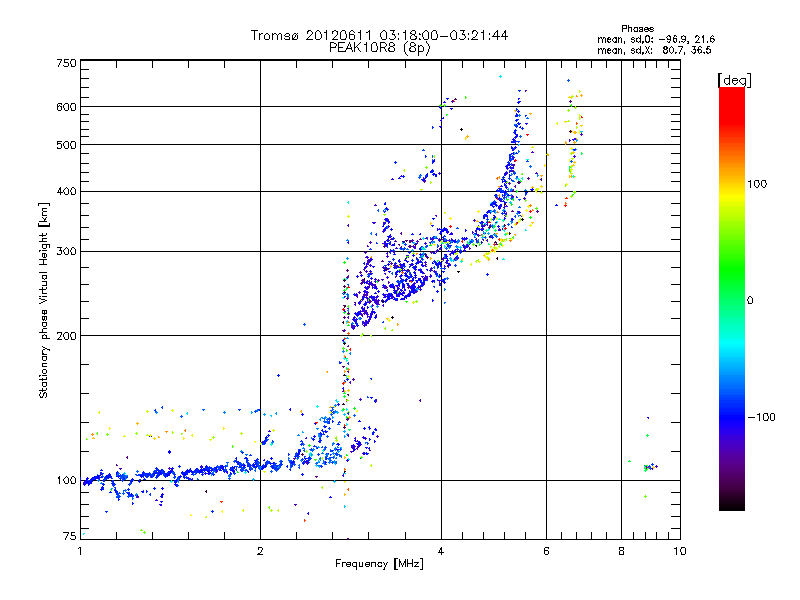Click the phase colorbar gradient
Image resolution: width=800 pixels, height=600 pixels.
tap(732, 298)
